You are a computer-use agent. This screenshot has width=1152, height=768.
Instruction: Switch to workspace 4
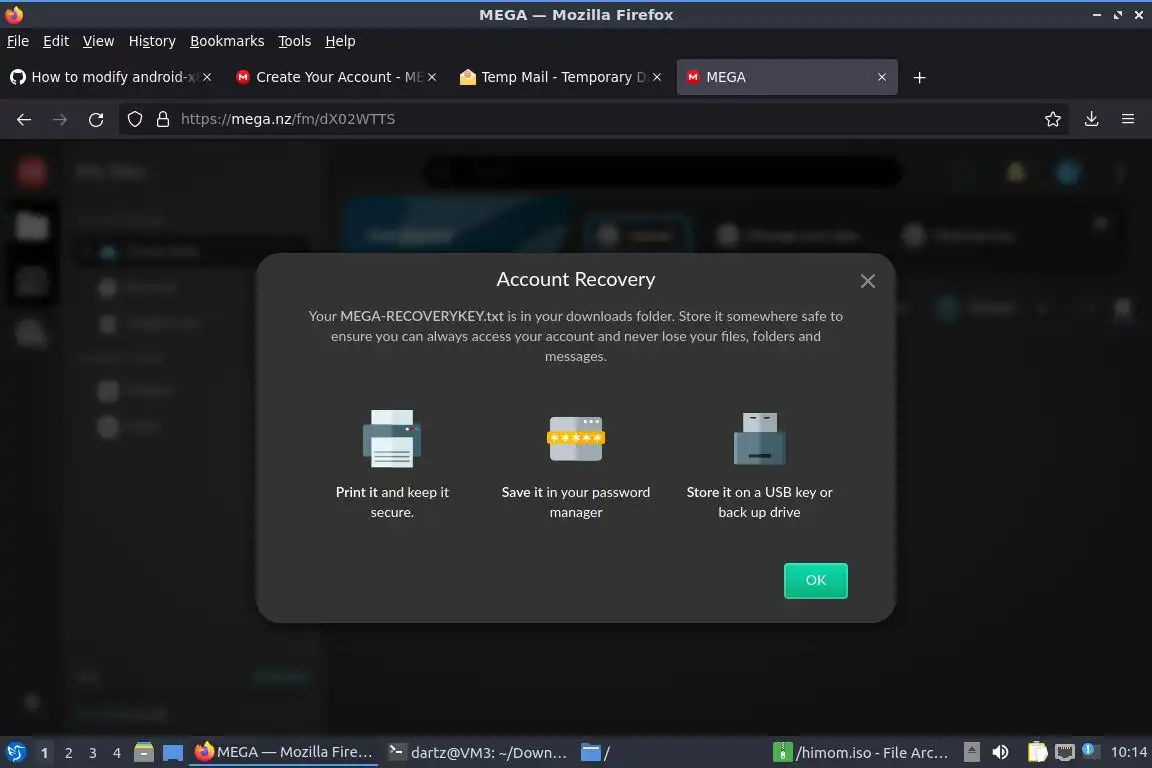tap(117, 753)
